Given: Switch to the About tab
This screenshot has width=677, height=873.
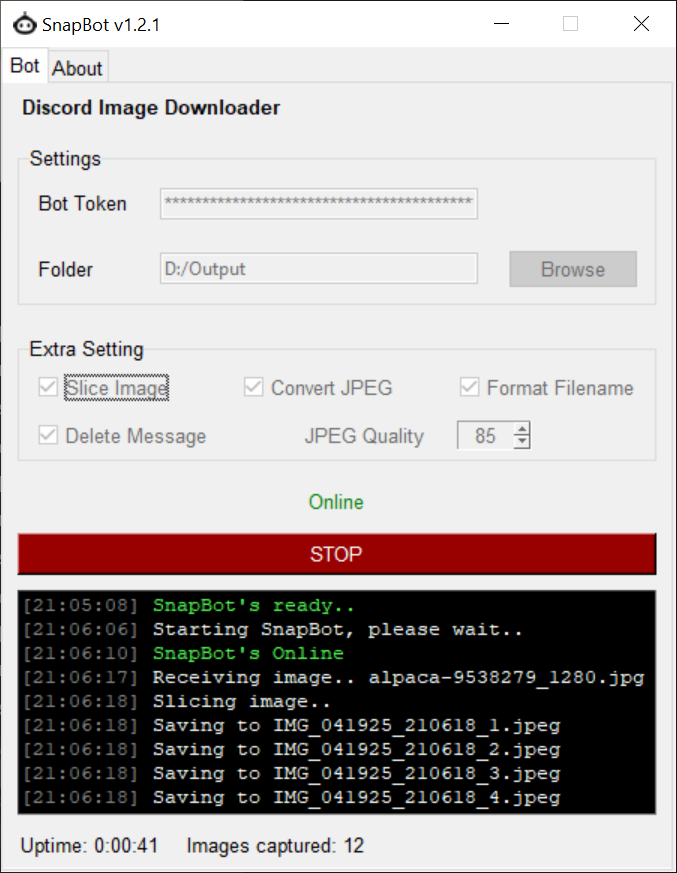Looking at the screenshot, I should click(77, 68).
